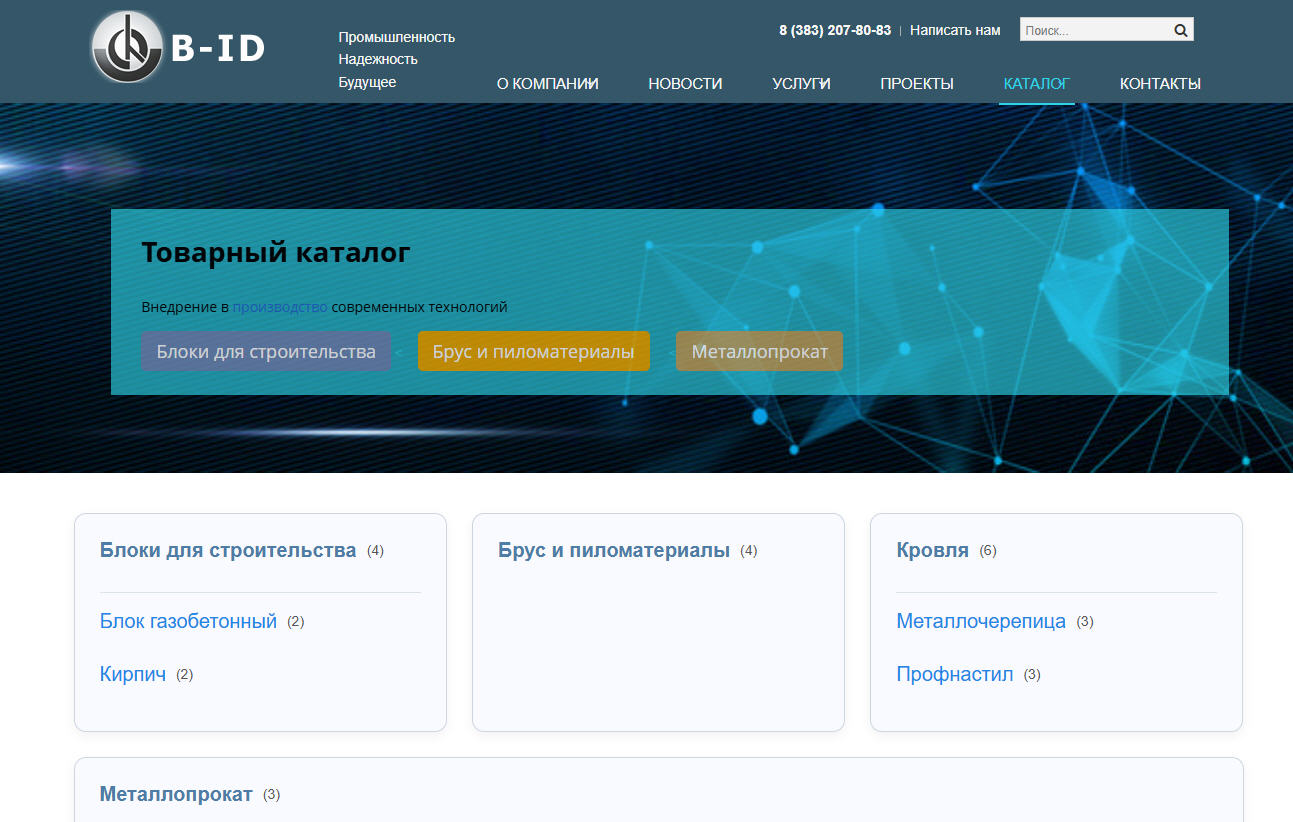Select the КАТАЛОГ tab
This screenshot has height=822, width=1293.
(1036, 84)
